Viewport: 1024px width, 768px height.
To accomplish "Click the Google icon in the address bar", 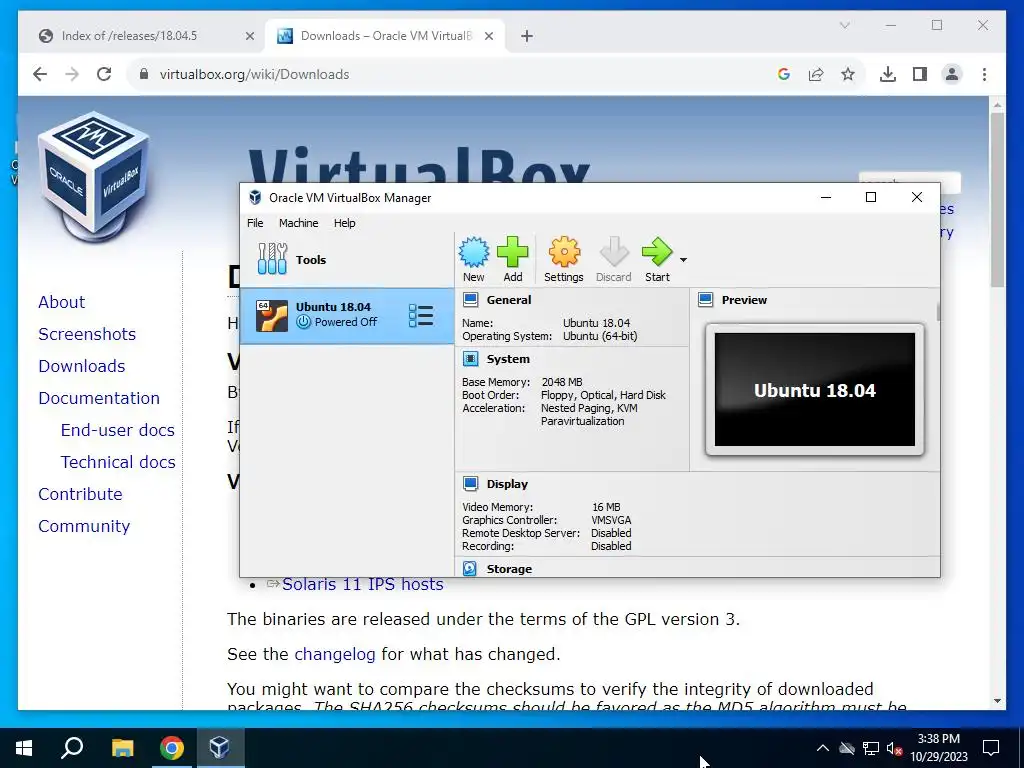I will pos(784,74).
